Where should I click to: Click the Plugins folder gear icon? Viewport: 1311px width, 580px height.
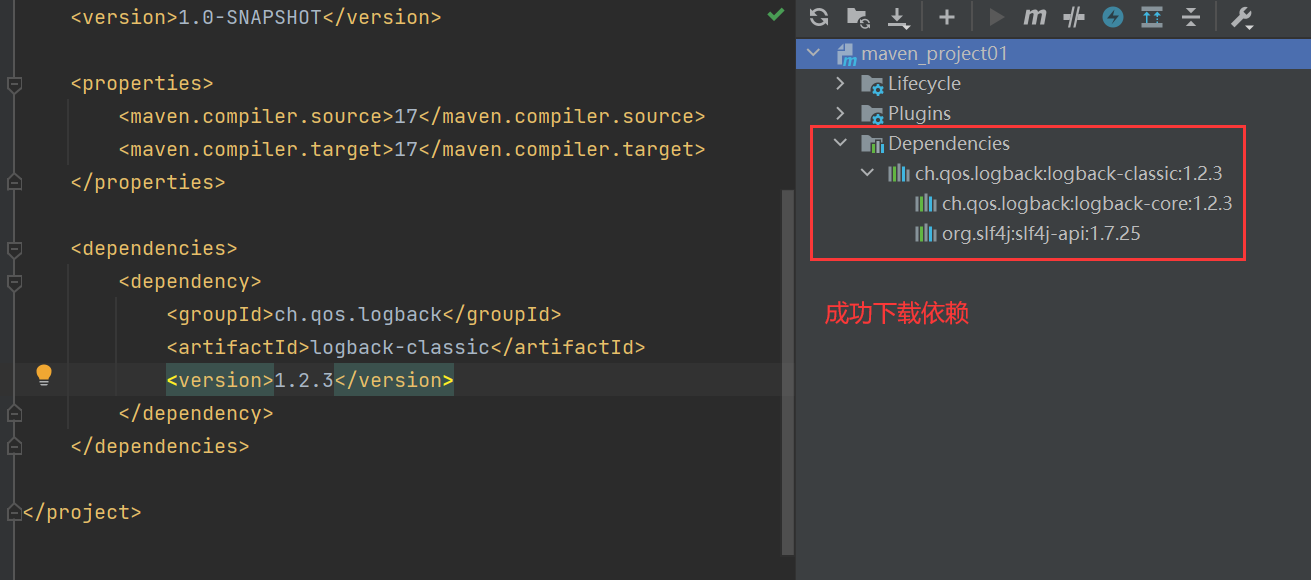click(x=871, y=114)
